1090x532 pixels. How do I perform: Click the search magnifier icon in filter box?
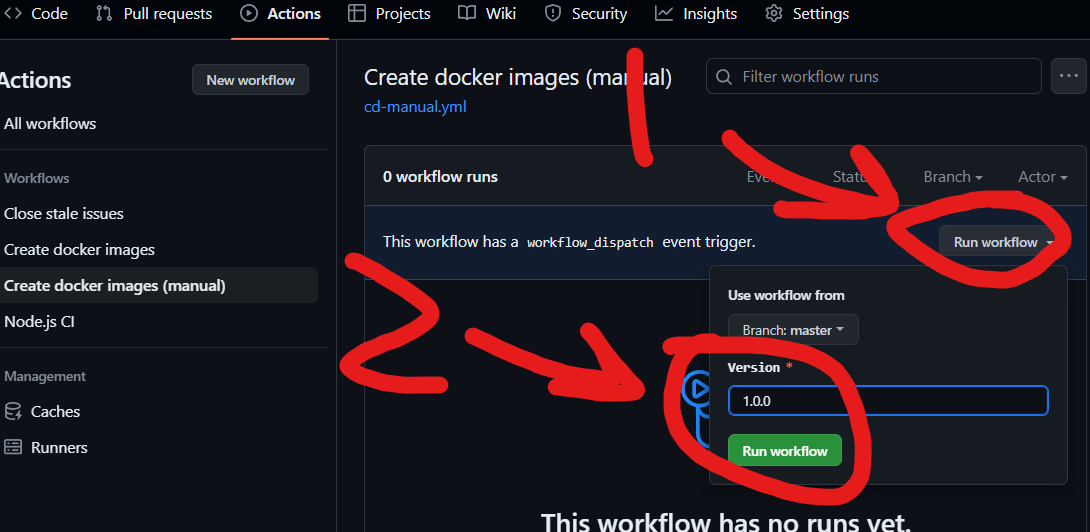[x=724, y=76]
